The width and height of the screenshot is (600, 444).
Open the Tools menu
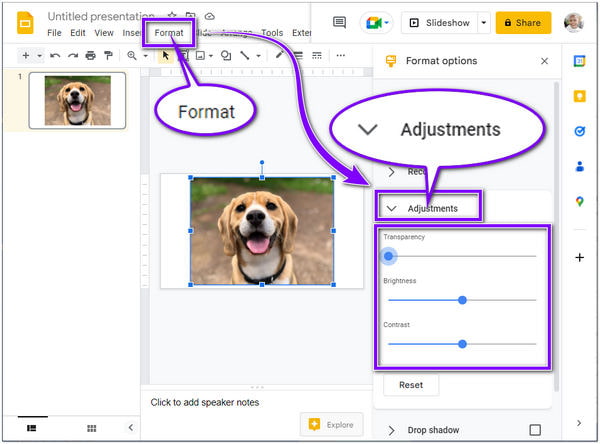(272, 33)
